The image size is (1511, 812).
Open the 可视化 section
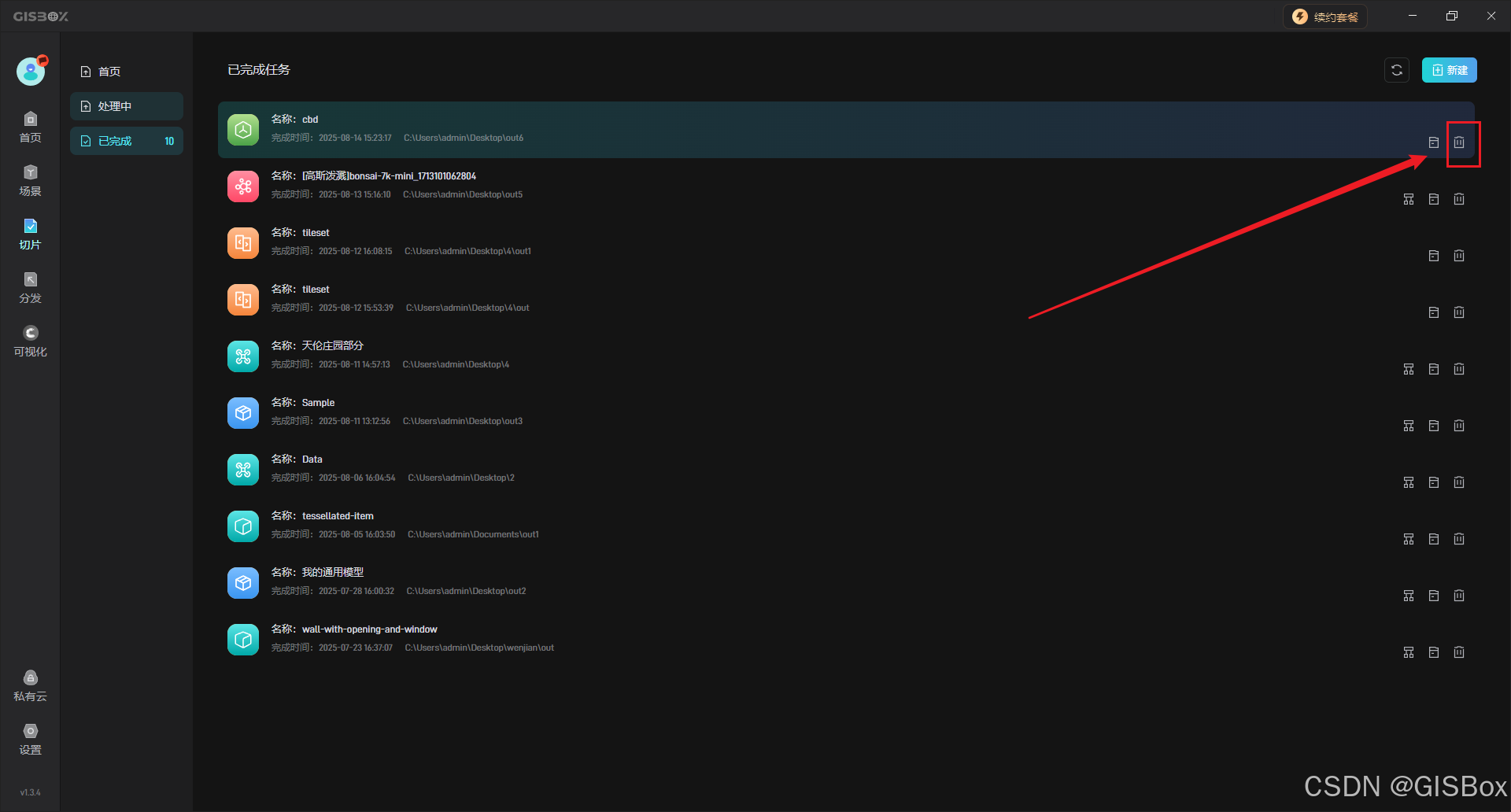tap(31, 341)
